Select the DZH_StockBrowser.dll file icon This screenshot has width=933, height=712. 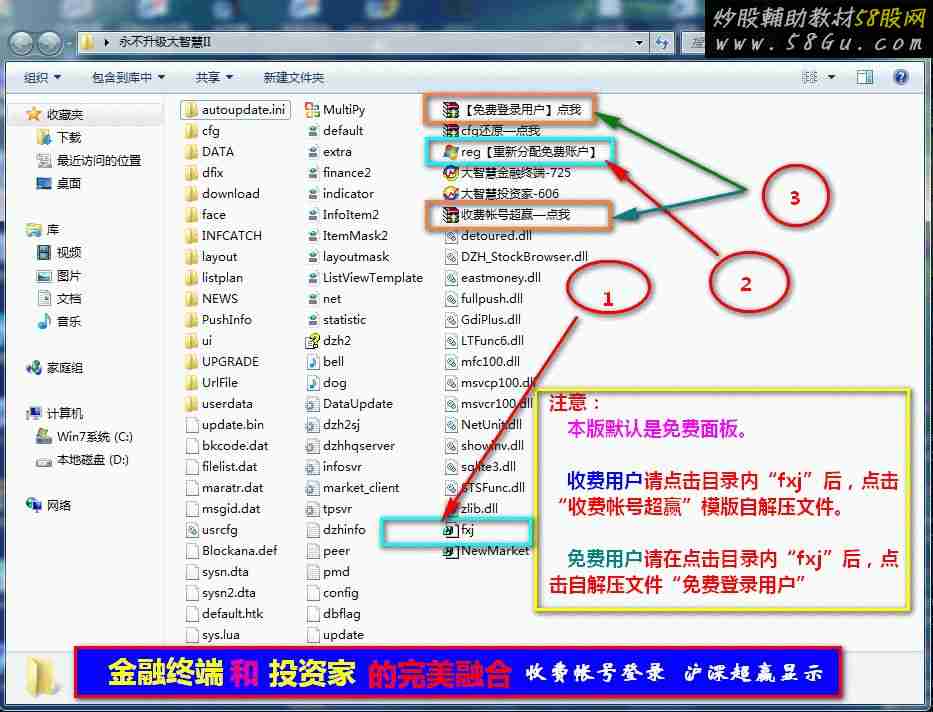tap(450, 257)
